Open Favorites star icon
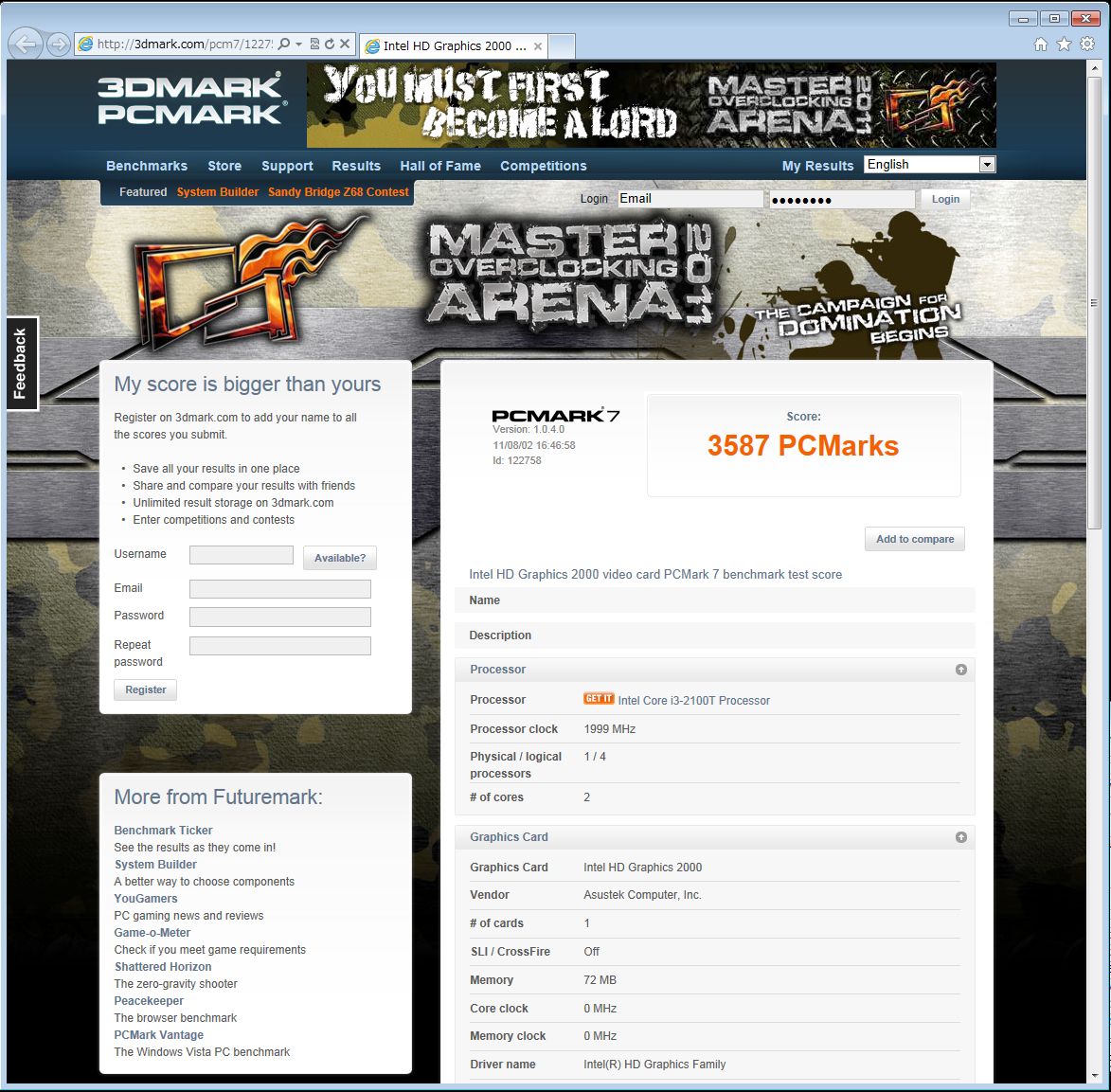1111x1092 pixels. [x=1064, y=45]
